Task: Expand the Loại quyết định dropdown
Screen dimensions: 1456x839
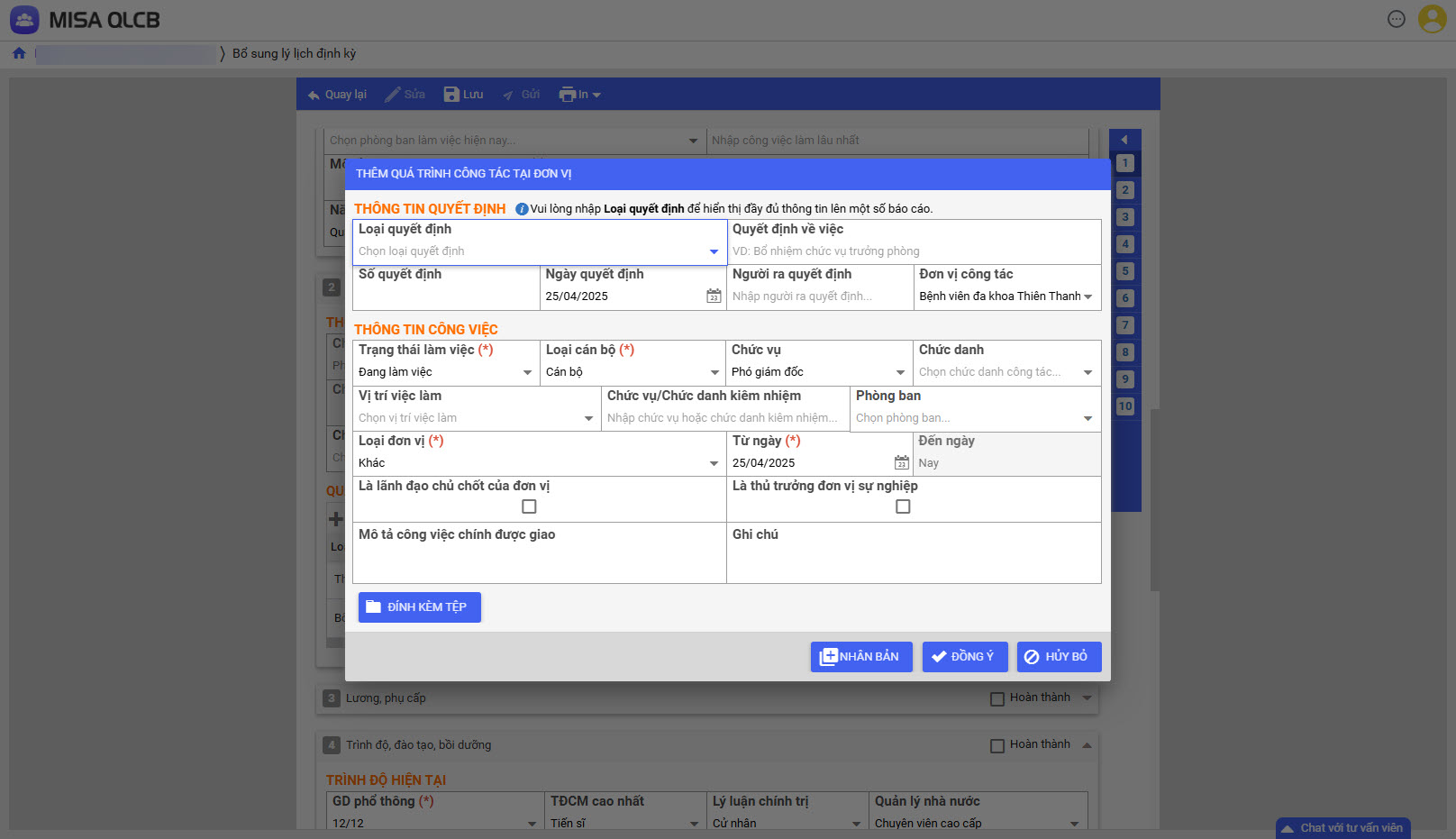Action: 714,251
